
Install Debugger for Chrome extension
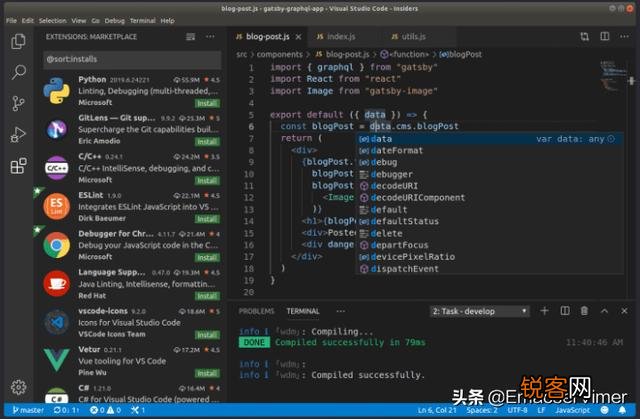(x=207, y=258)
